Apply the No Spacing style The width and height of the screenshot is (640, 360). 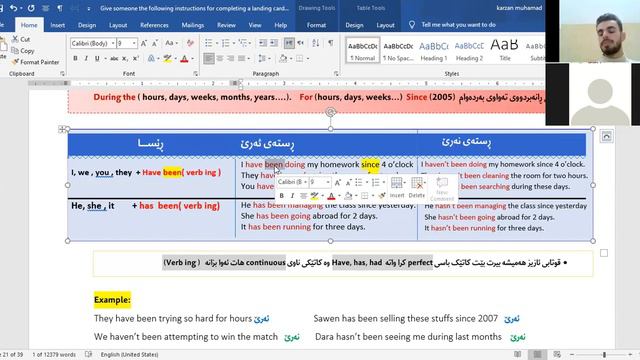[398, 50]
